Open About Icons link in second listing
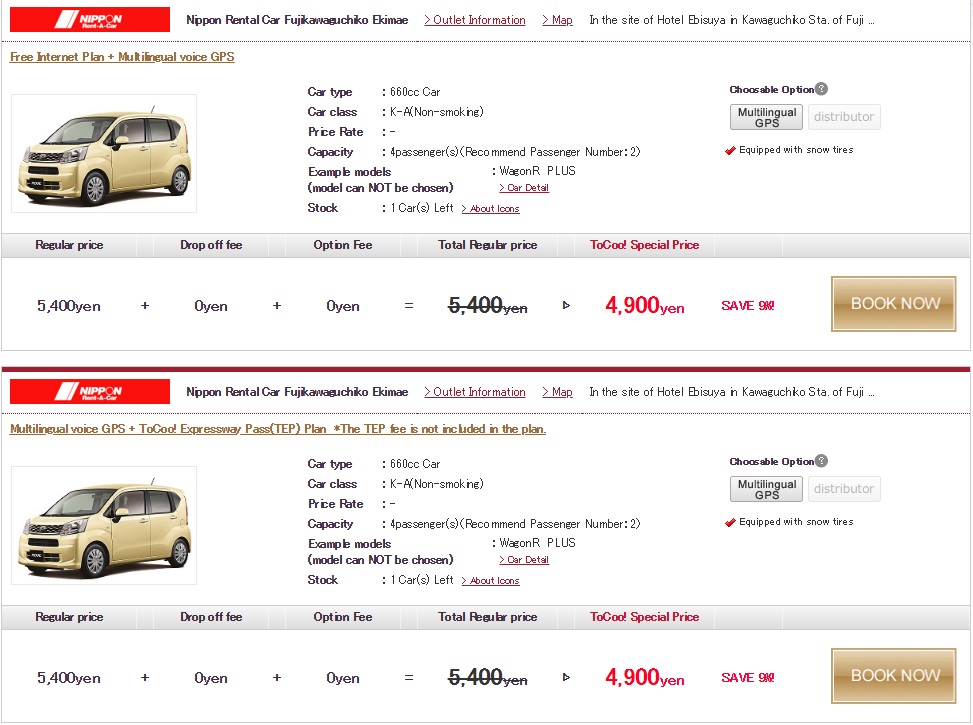This screenshot has height=725, width=973. [490, 580]
